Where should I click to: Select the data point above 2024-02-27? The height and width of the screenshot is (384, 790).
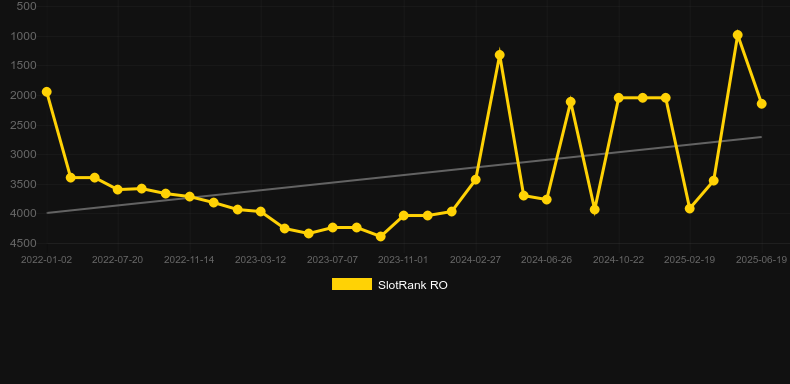476,180
